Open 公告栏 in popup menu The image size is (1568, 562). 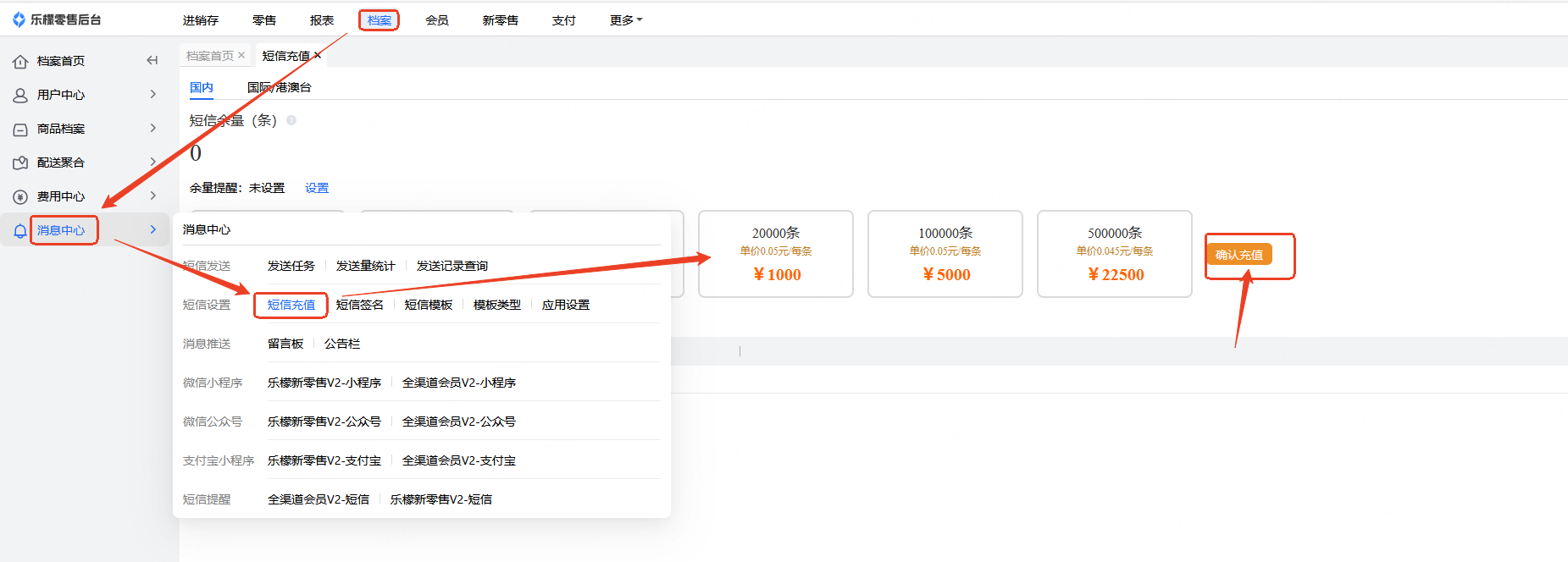342,344
